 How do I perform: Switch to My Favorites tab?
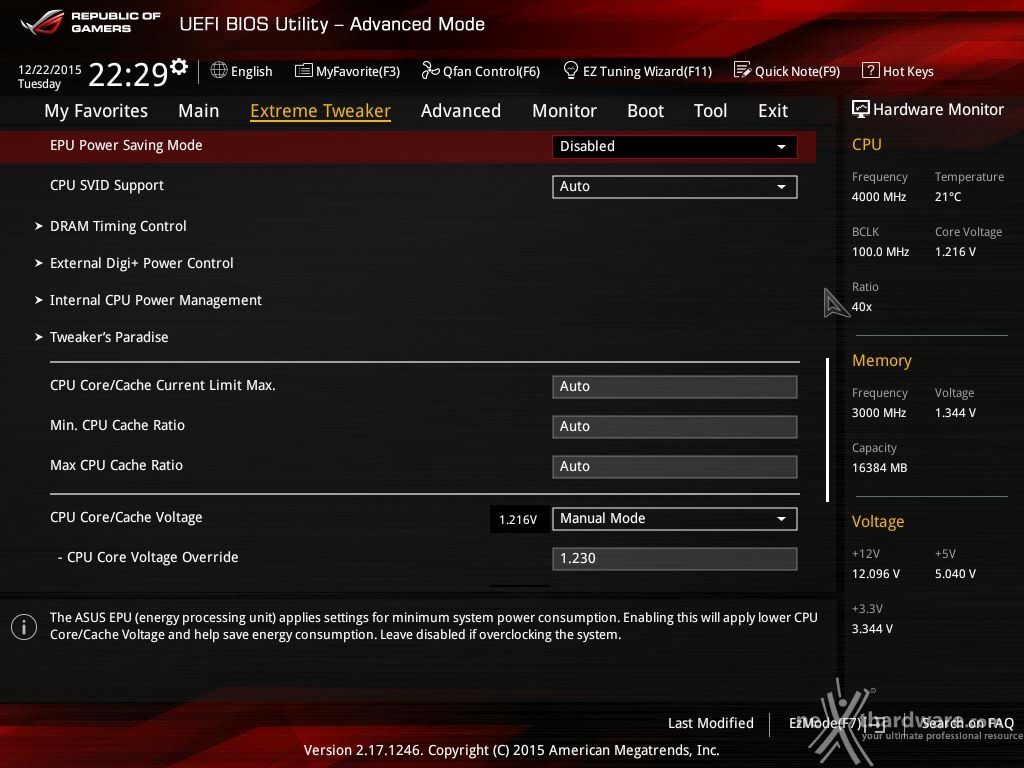coord(96,111)
